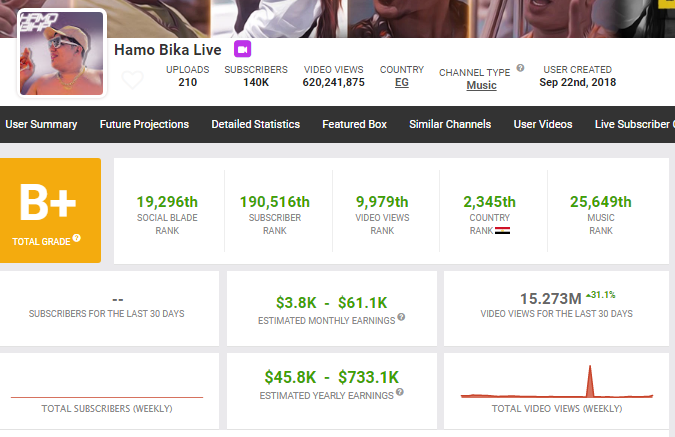Screen dimensions: 675x437
Task: Click the Music channel type link
Action: tap(481, 86)
